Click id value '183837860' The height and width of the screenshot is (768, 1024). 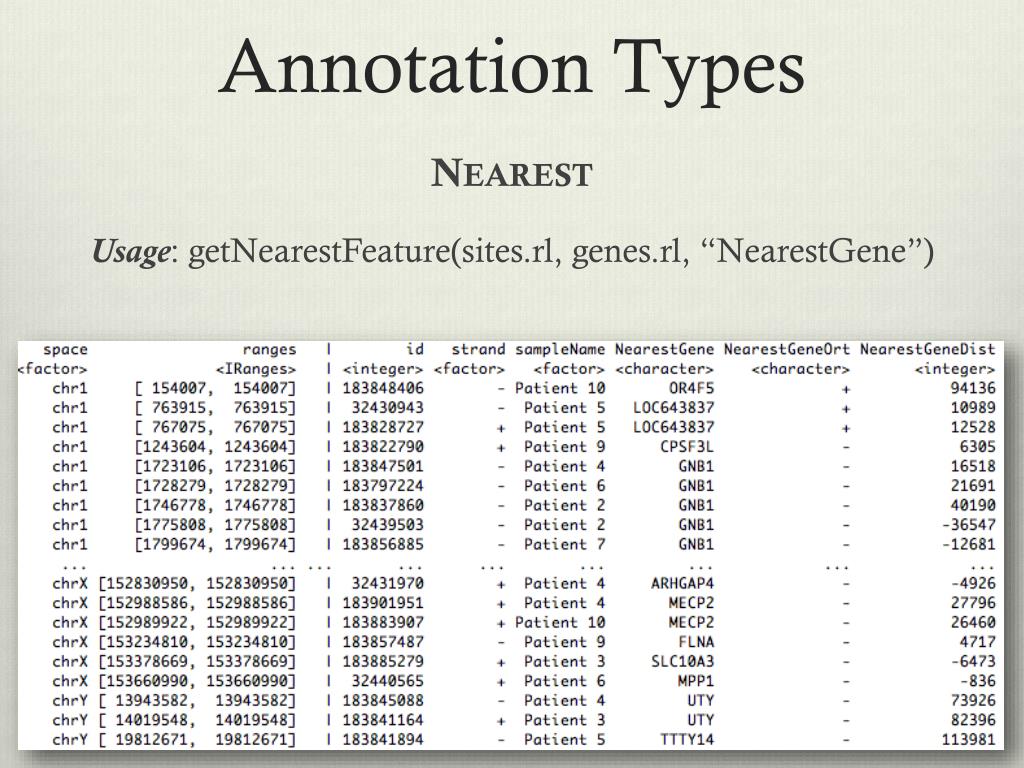point(383,506)
